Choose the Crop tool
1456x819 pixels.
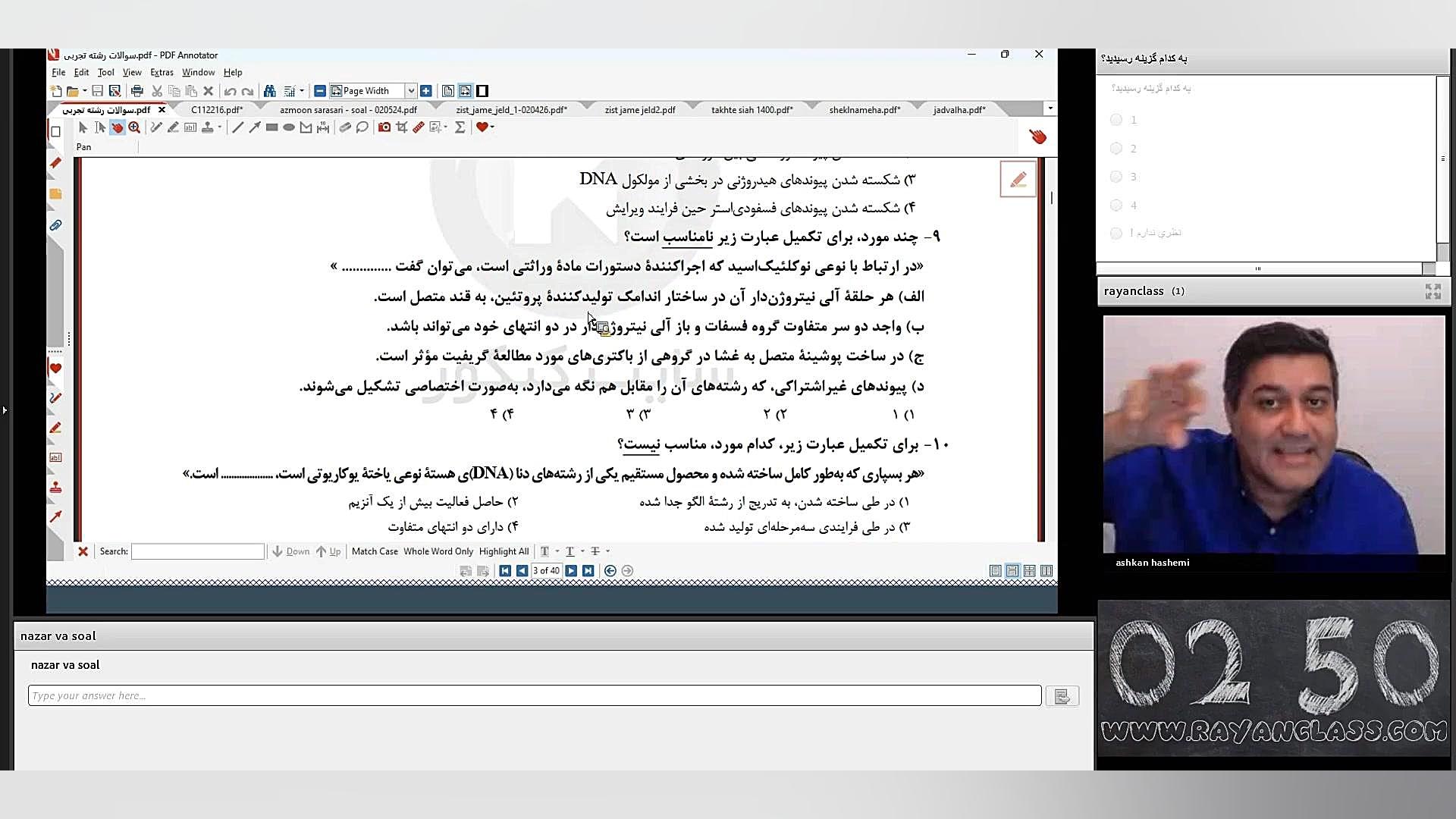[402, 127]
